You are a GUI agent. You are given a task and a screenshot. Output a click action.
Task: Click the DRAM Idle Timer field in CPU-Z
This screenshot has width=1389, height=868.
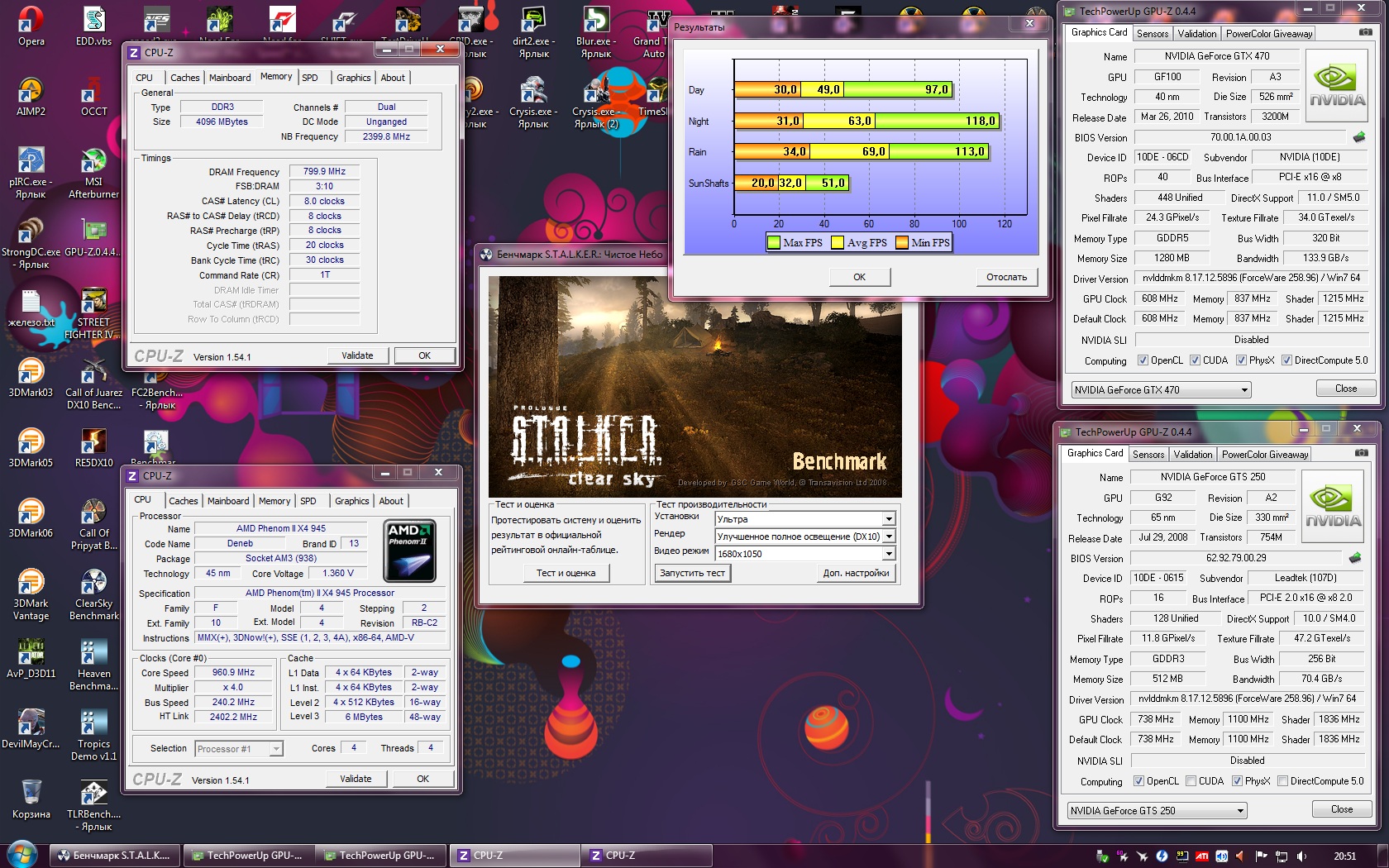coord(324,290)
